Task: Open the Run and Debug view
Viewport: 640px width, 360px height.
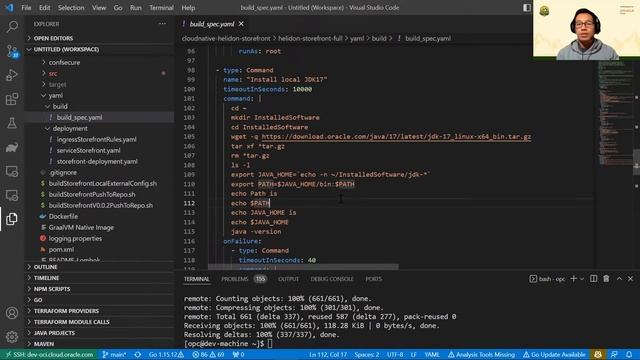Action: 12,75
